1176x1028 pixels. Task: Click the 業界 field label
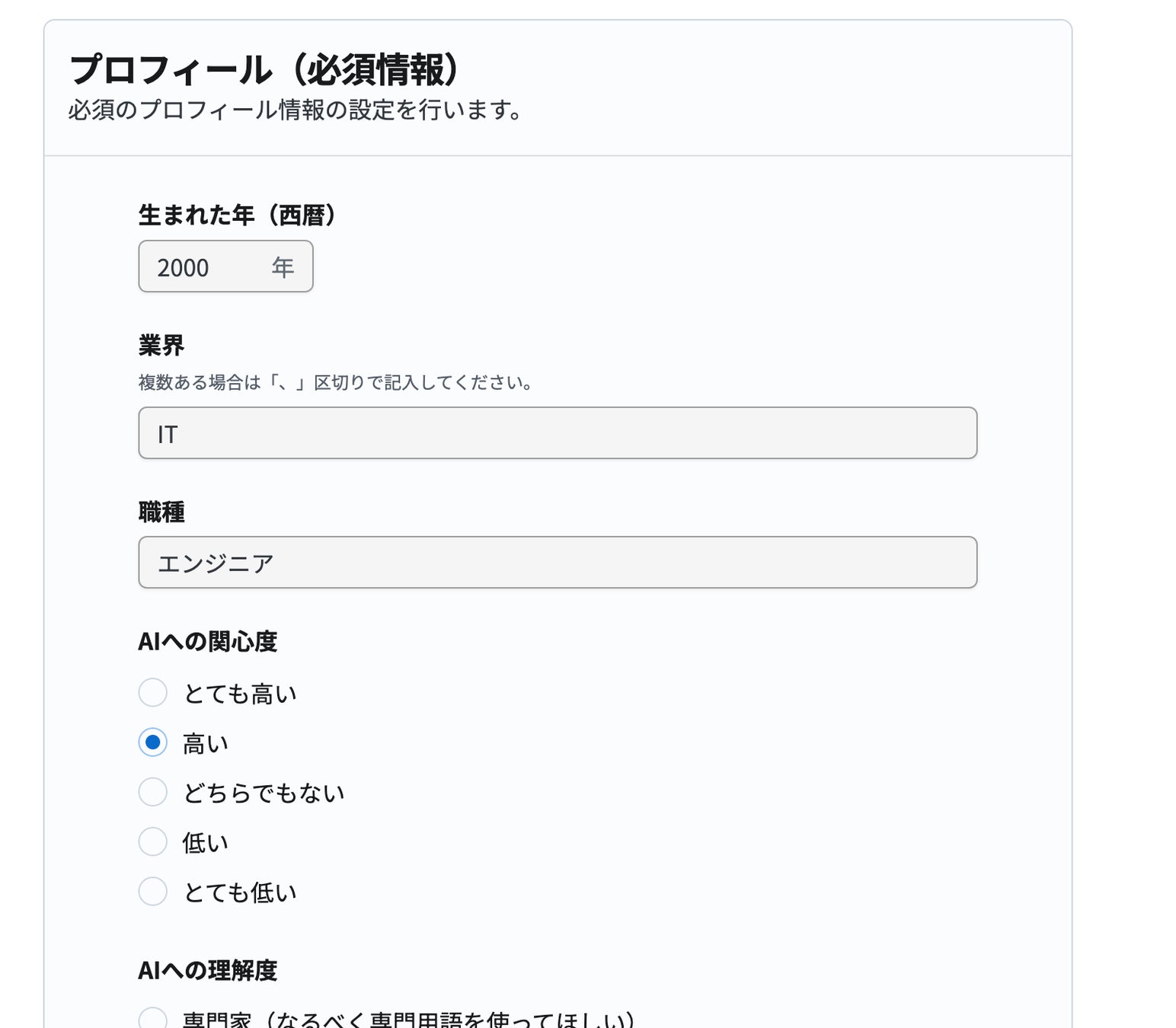coord(161,346)
